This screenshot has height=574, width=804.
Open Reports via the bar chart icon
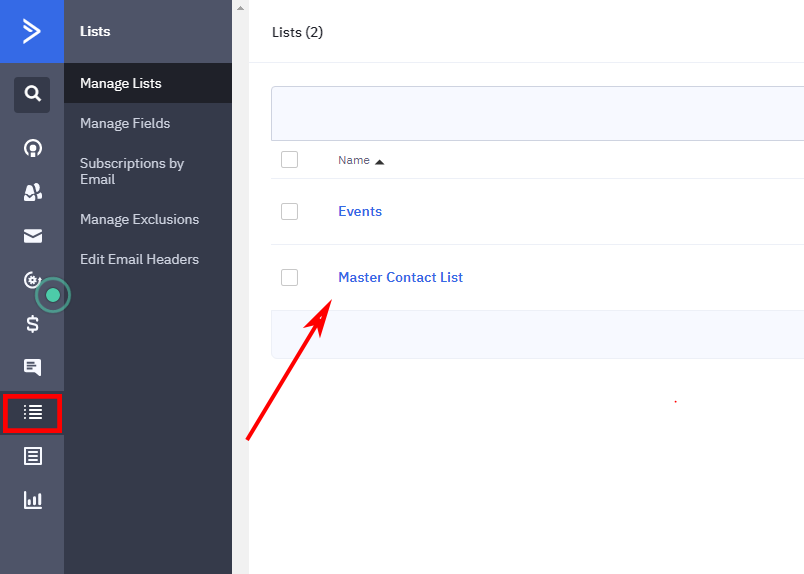coord(32,500)
